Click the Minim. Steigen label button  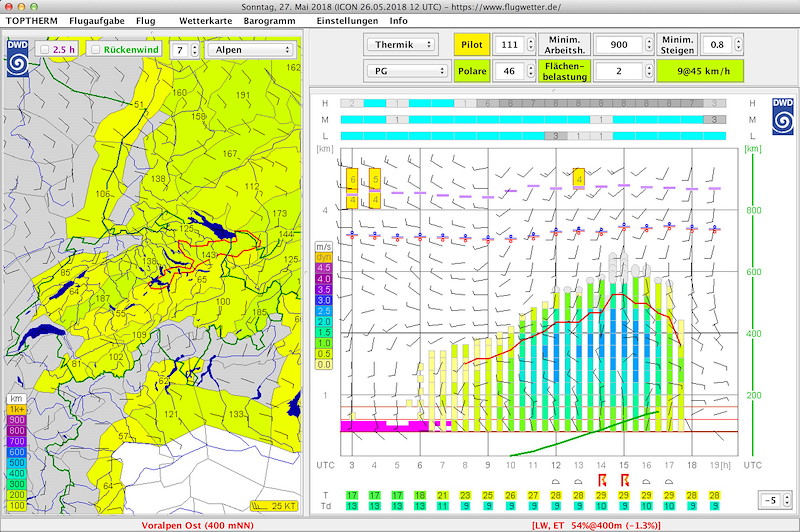677,44
